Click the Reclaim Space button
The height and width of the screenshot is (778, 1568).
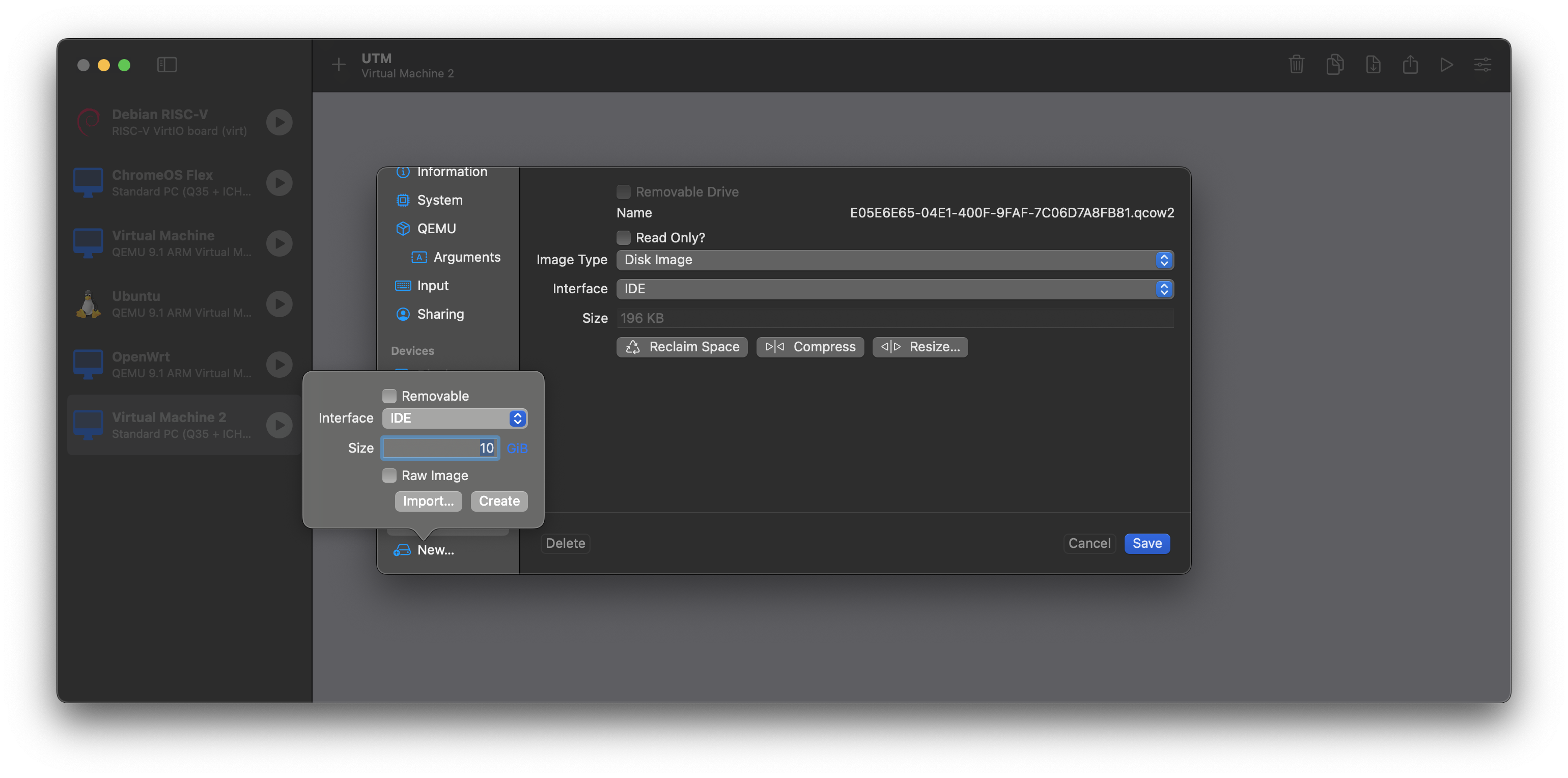tap(682, 347)
